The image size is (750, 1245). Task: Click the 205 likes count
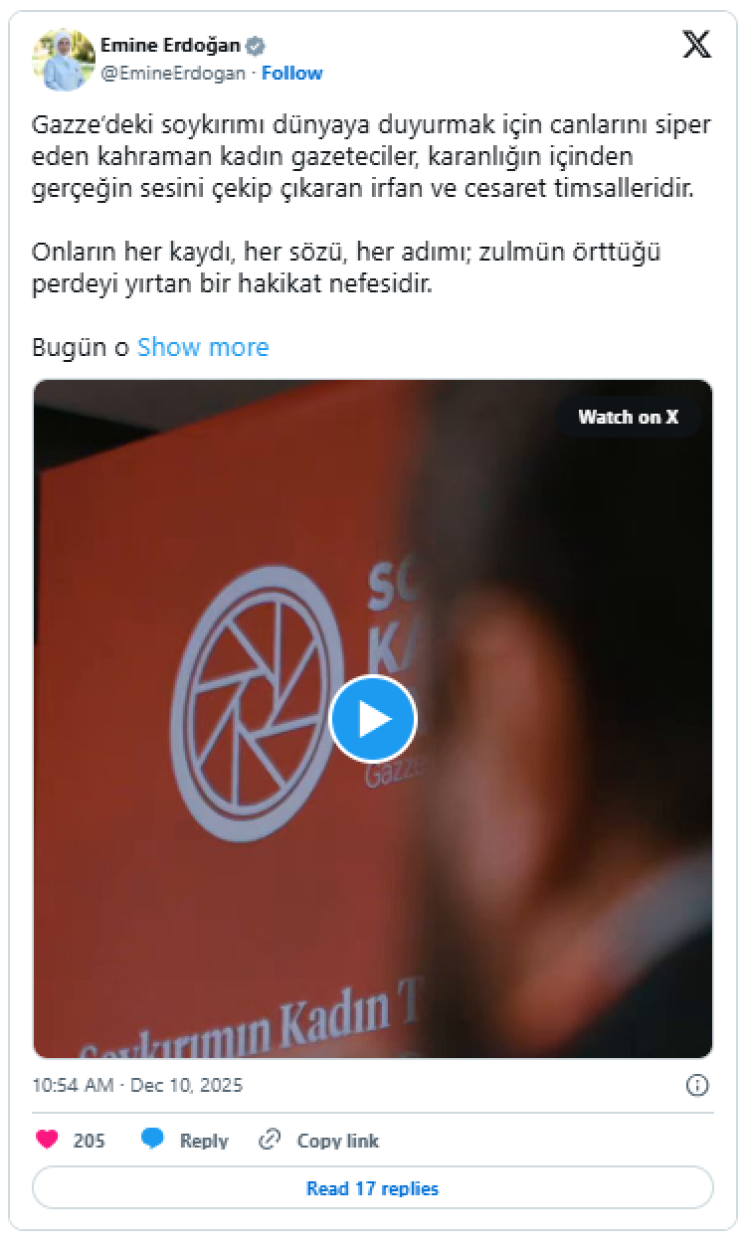[89, 1141]
